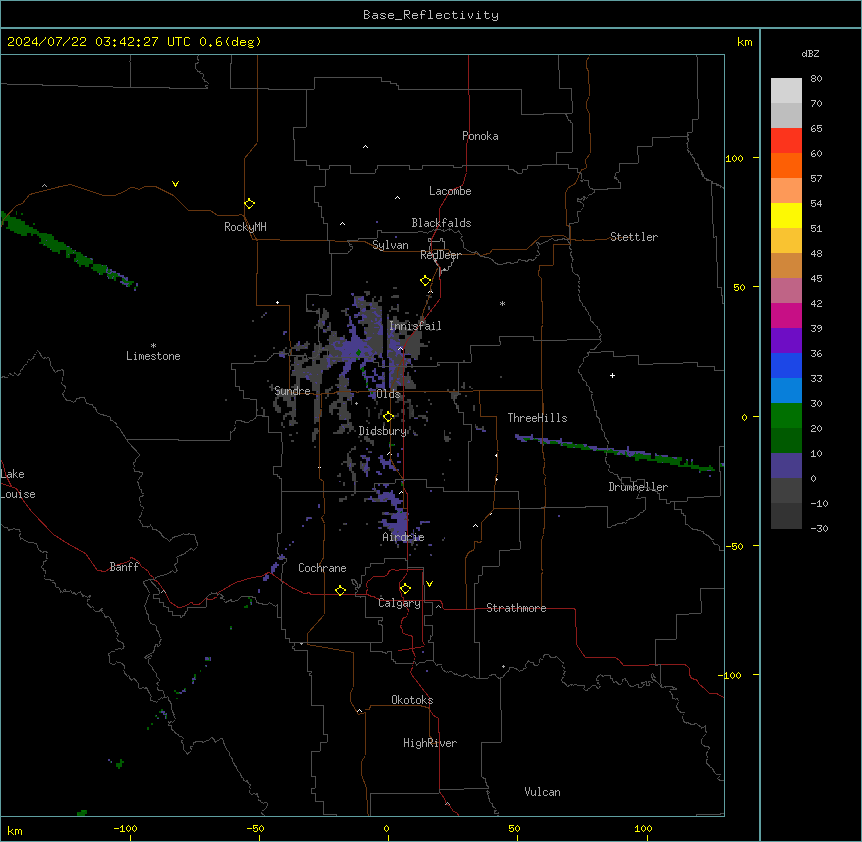Click the km unit label at bottom left

pyautogui.click(x=15, y=831)
